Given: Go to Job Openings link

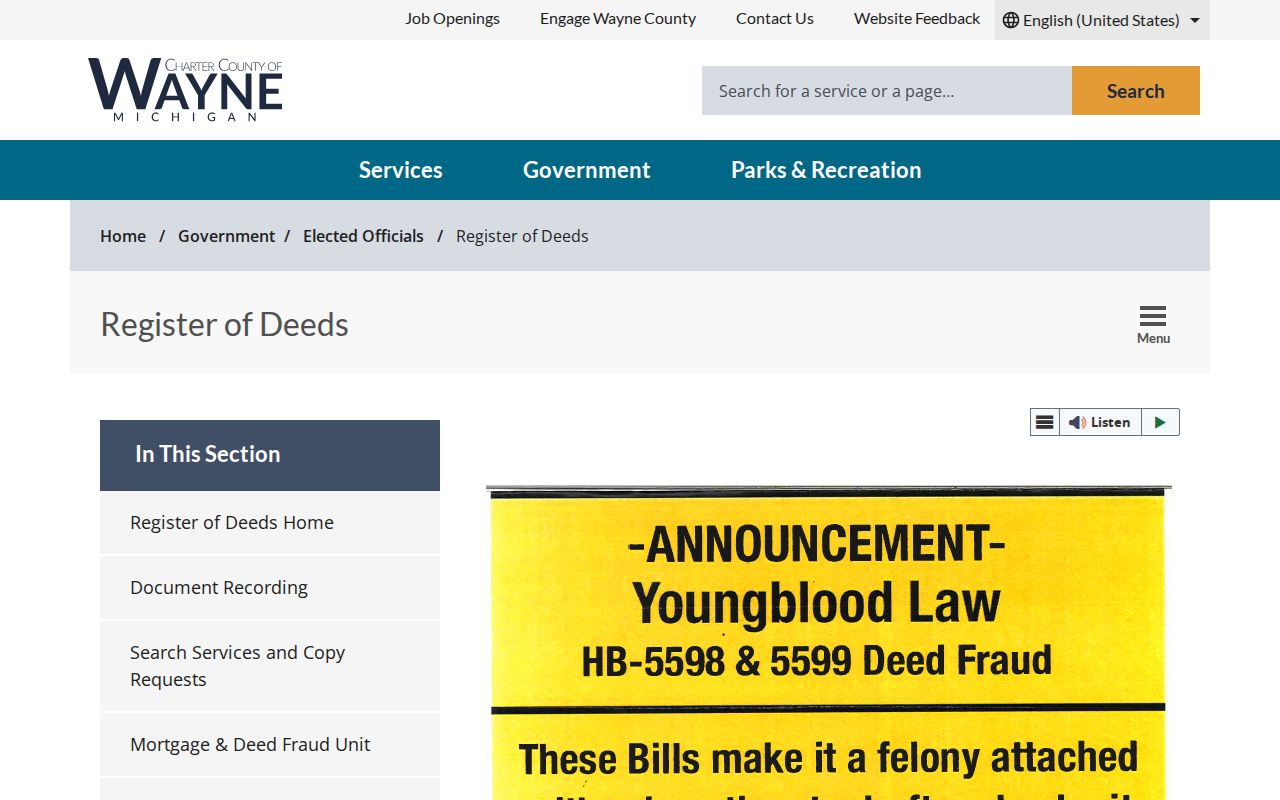Looking at the screenshot, I should tap(452, 19).
